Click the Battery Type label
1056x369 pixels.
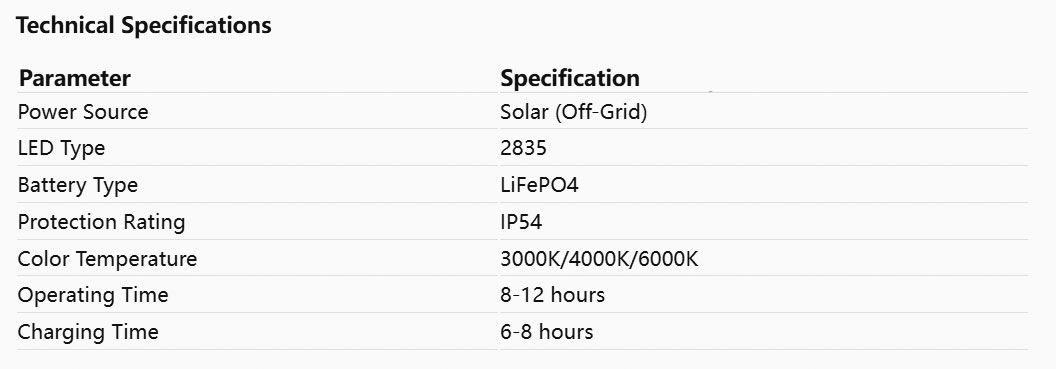77,185
